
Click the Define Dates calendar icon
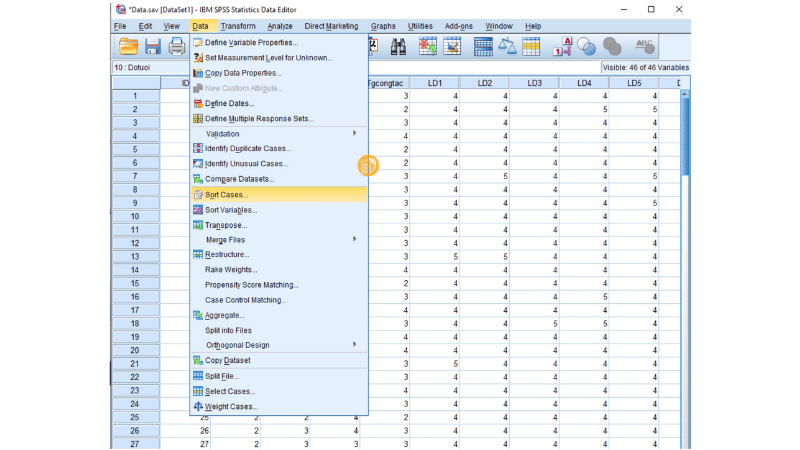tap(198, 103)
